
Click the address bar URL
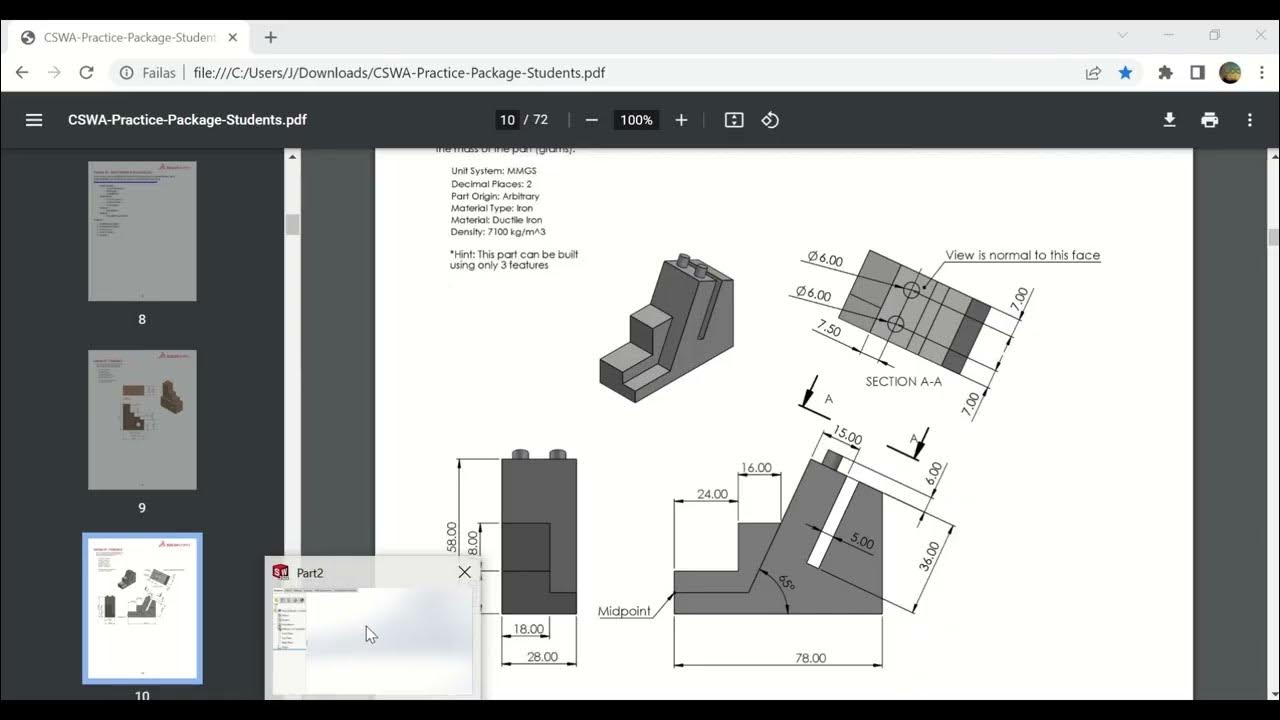pos(399,73)
